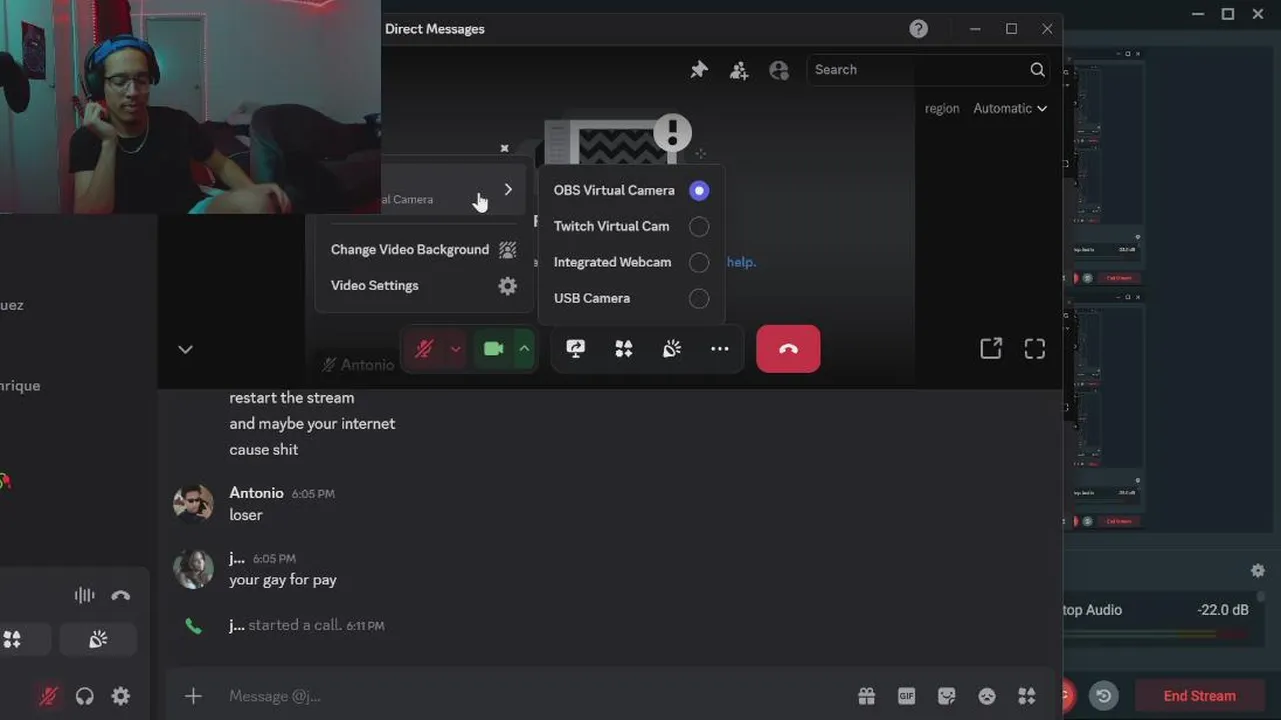Click the search magnifier icon
Viewport: 1281px width, 720px height.
pos(1037,70)
